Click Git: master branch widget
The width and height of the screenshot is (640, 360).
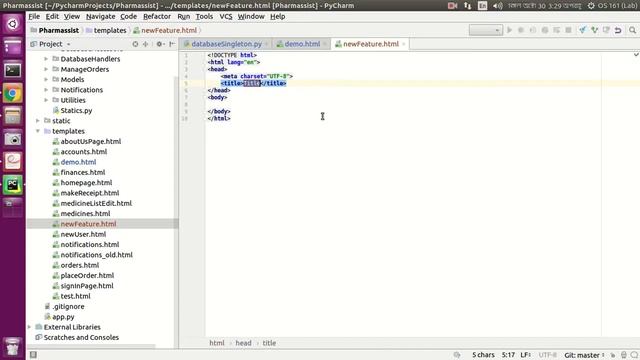584,355
